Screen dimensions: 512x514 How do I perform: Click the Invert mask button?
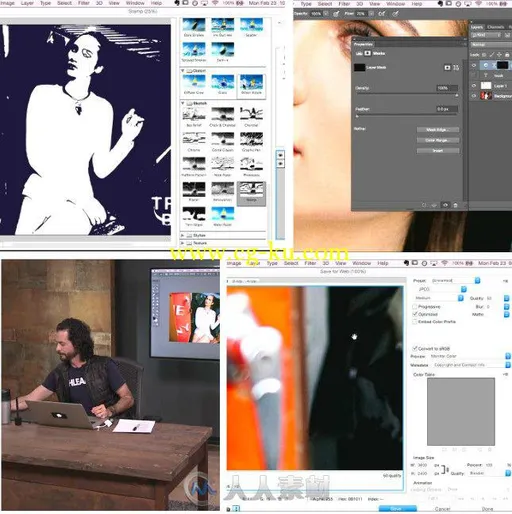438,151
